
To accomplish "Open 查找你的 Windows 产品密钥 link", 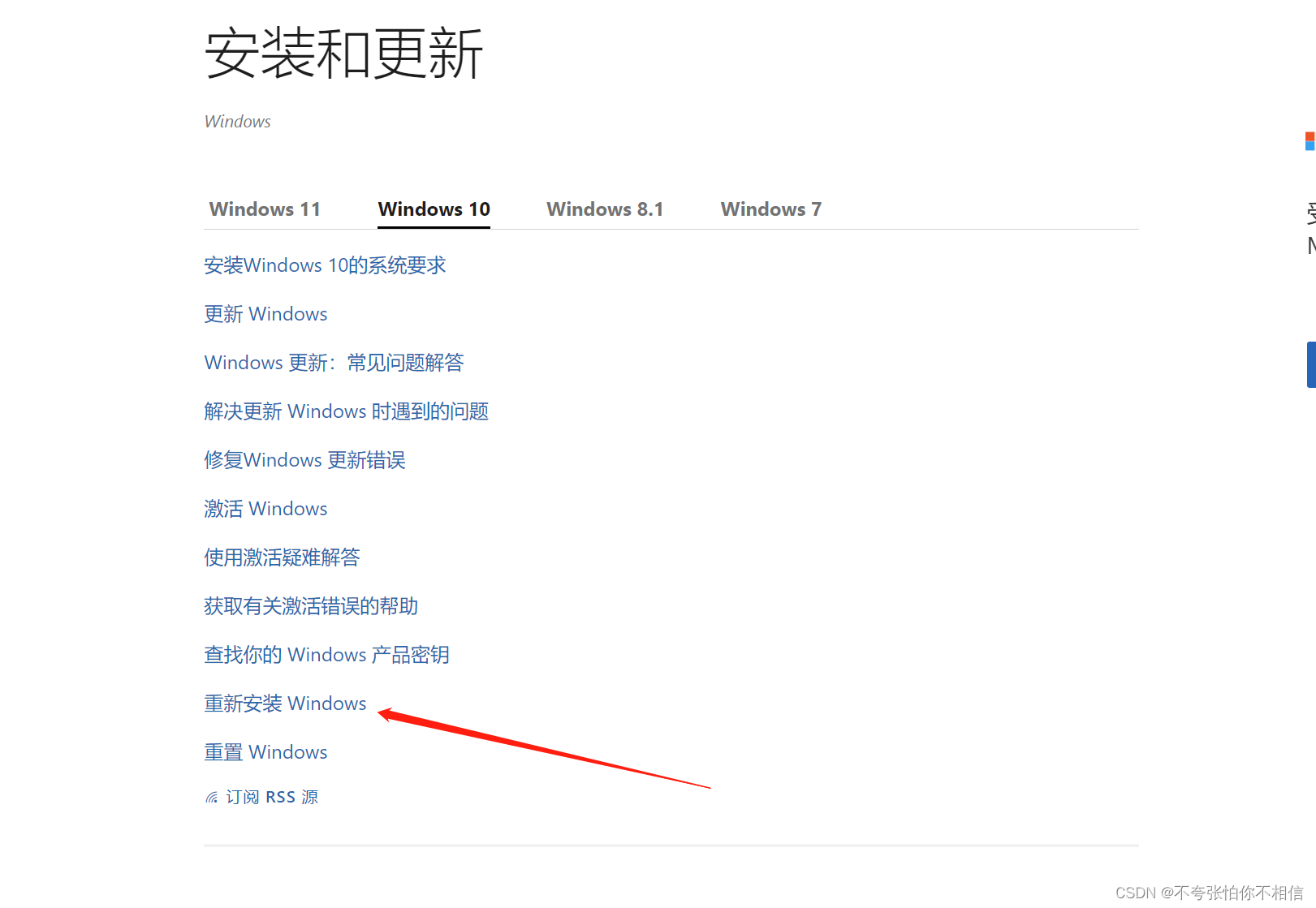I will point(326,655).
